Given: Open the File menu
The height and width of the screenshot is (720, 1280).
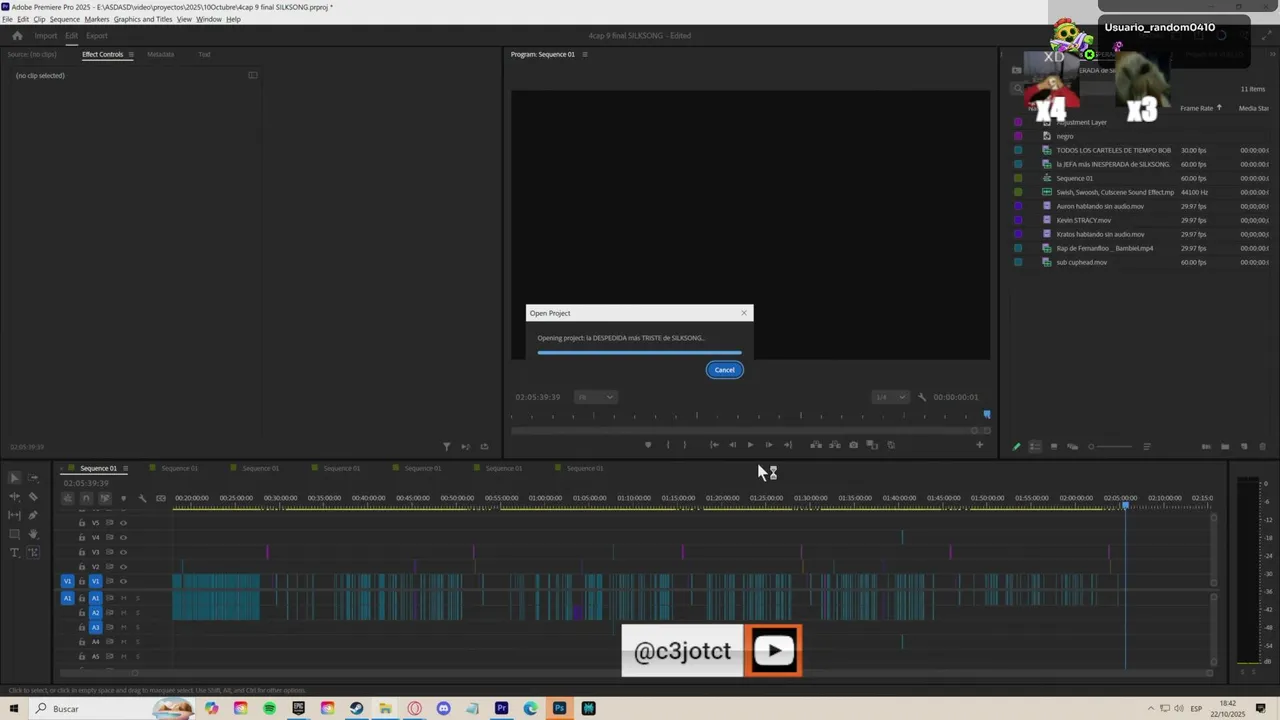Looking at the screenshot, I should click(x=7, y=19).
